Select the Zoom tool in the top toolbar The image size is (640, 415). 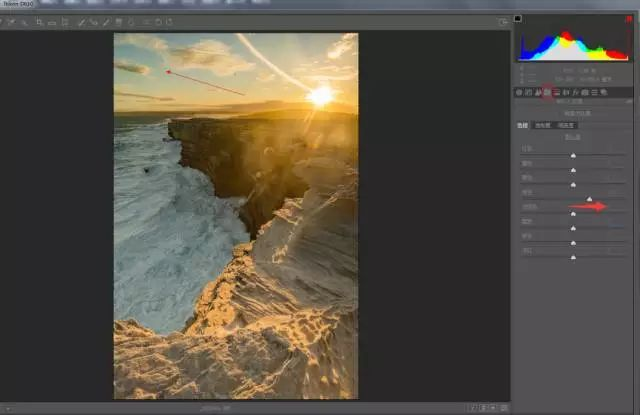[x=5, y=21]
